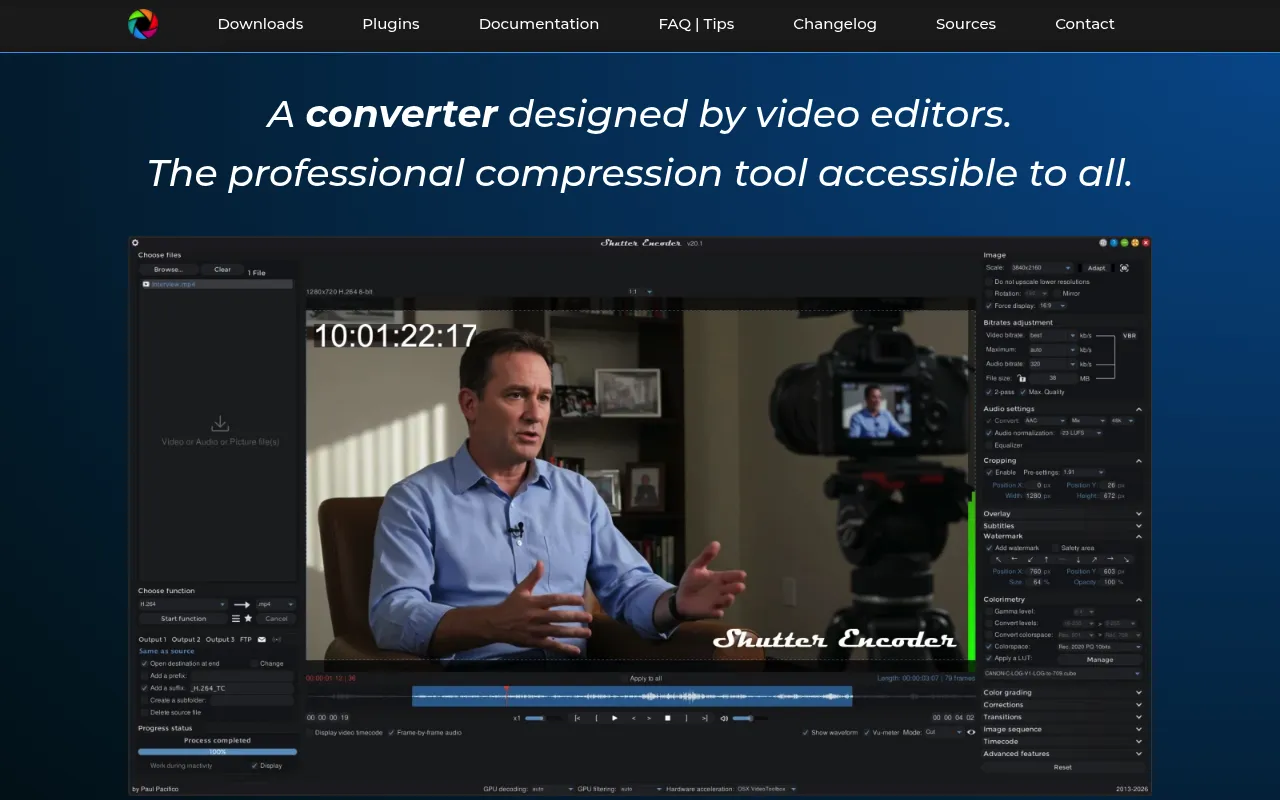The width and height of the screenshot is (1280, 800).
Task: Click the watermark bottom-right arrow icon
Action: click(x=1126, y=559)
